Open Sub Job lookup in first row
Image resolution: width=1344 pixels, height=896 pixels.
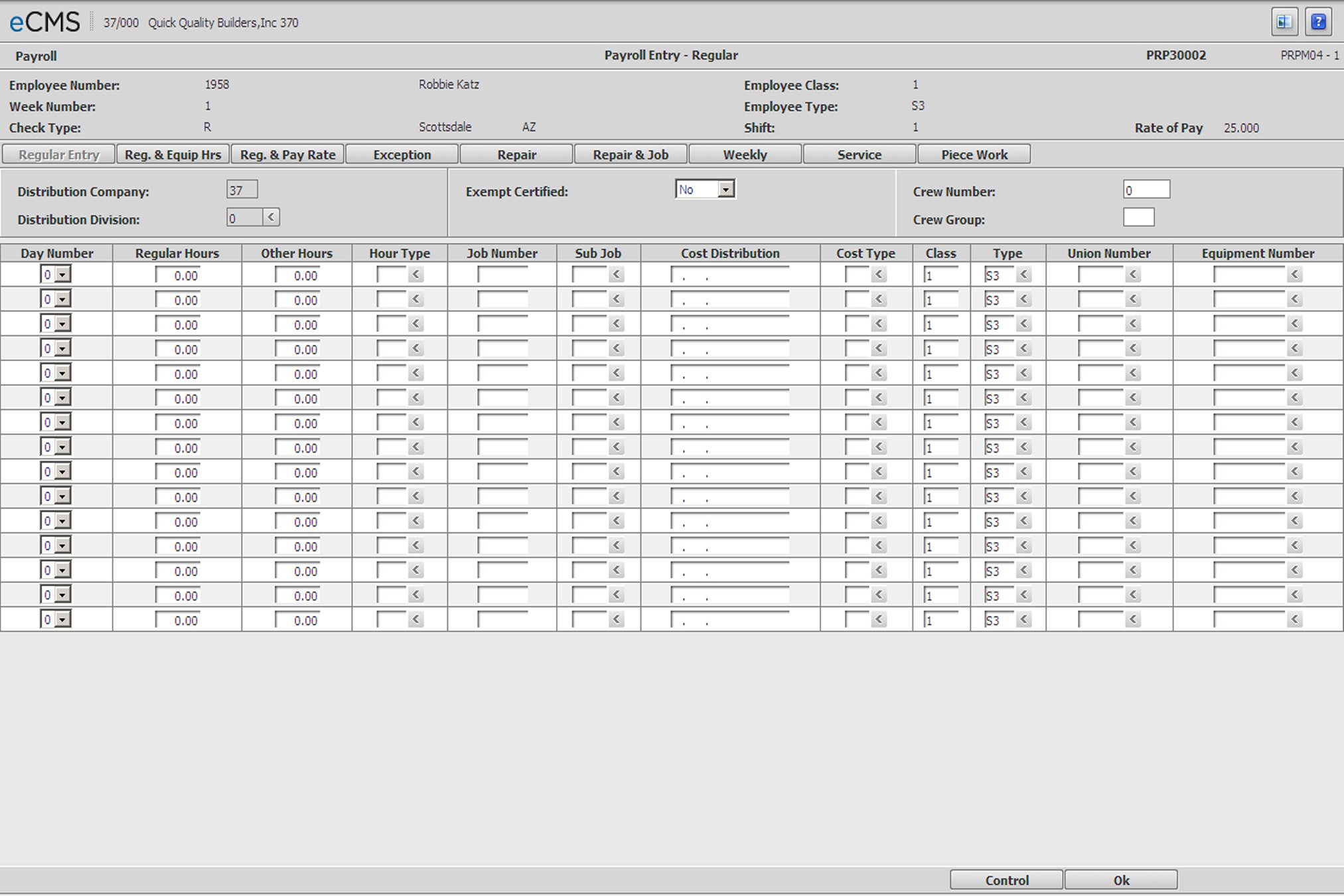(617, 274)
